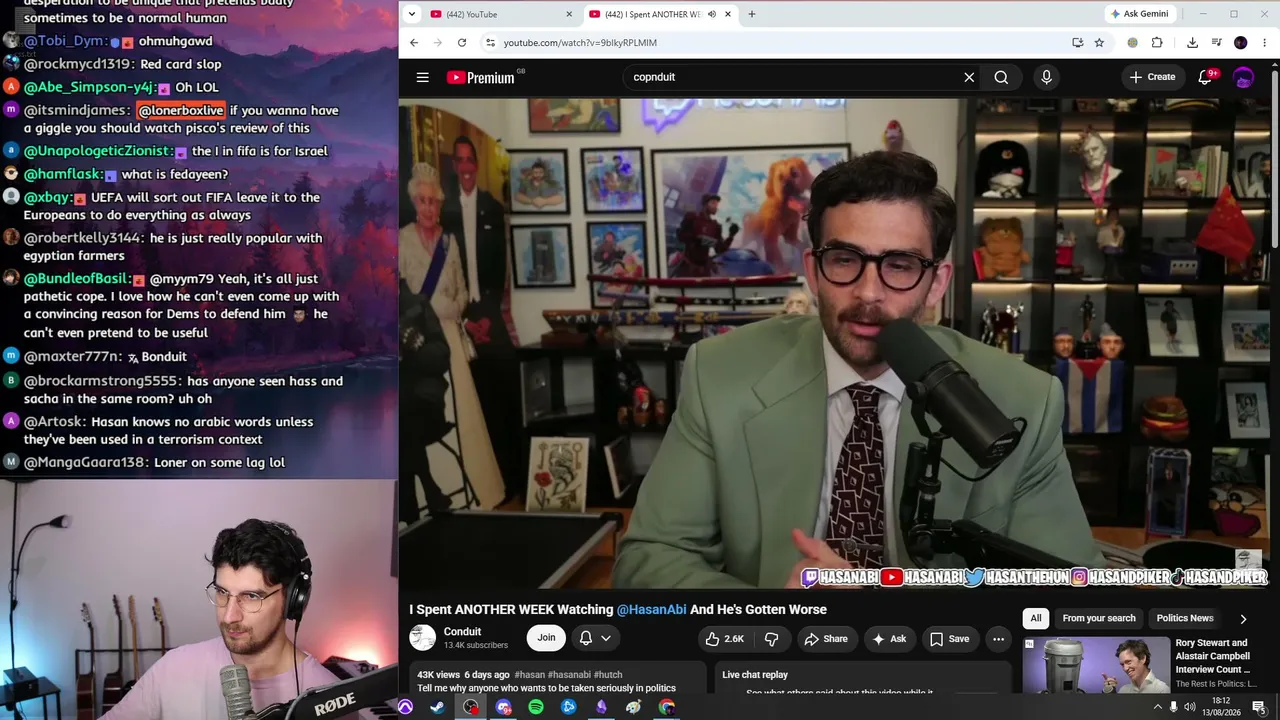Share the video
Viewport: 1280px width, 720px height.
point(826,639)
